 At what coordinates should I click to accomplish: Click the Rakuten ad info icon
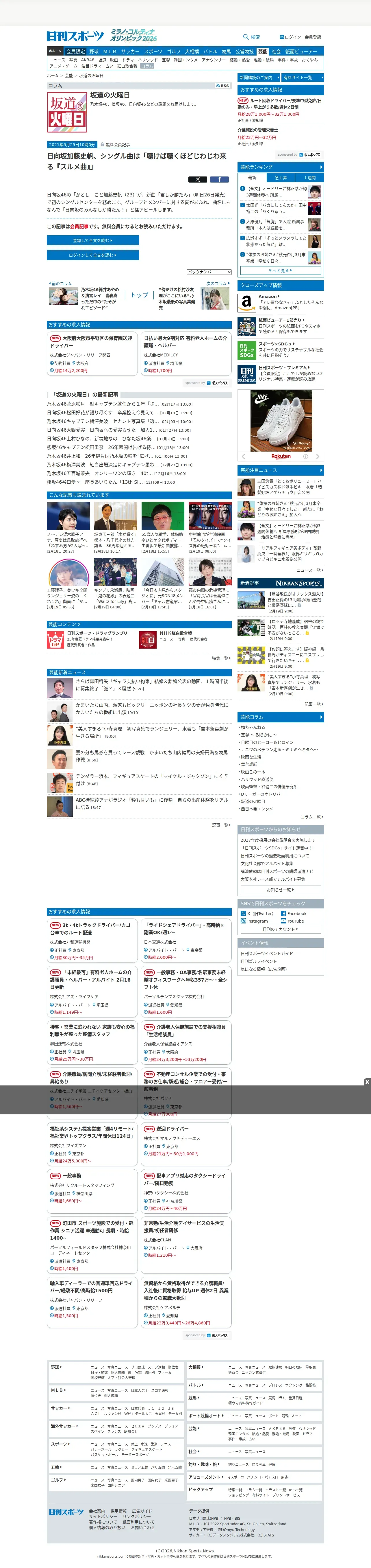click(306, 456)
